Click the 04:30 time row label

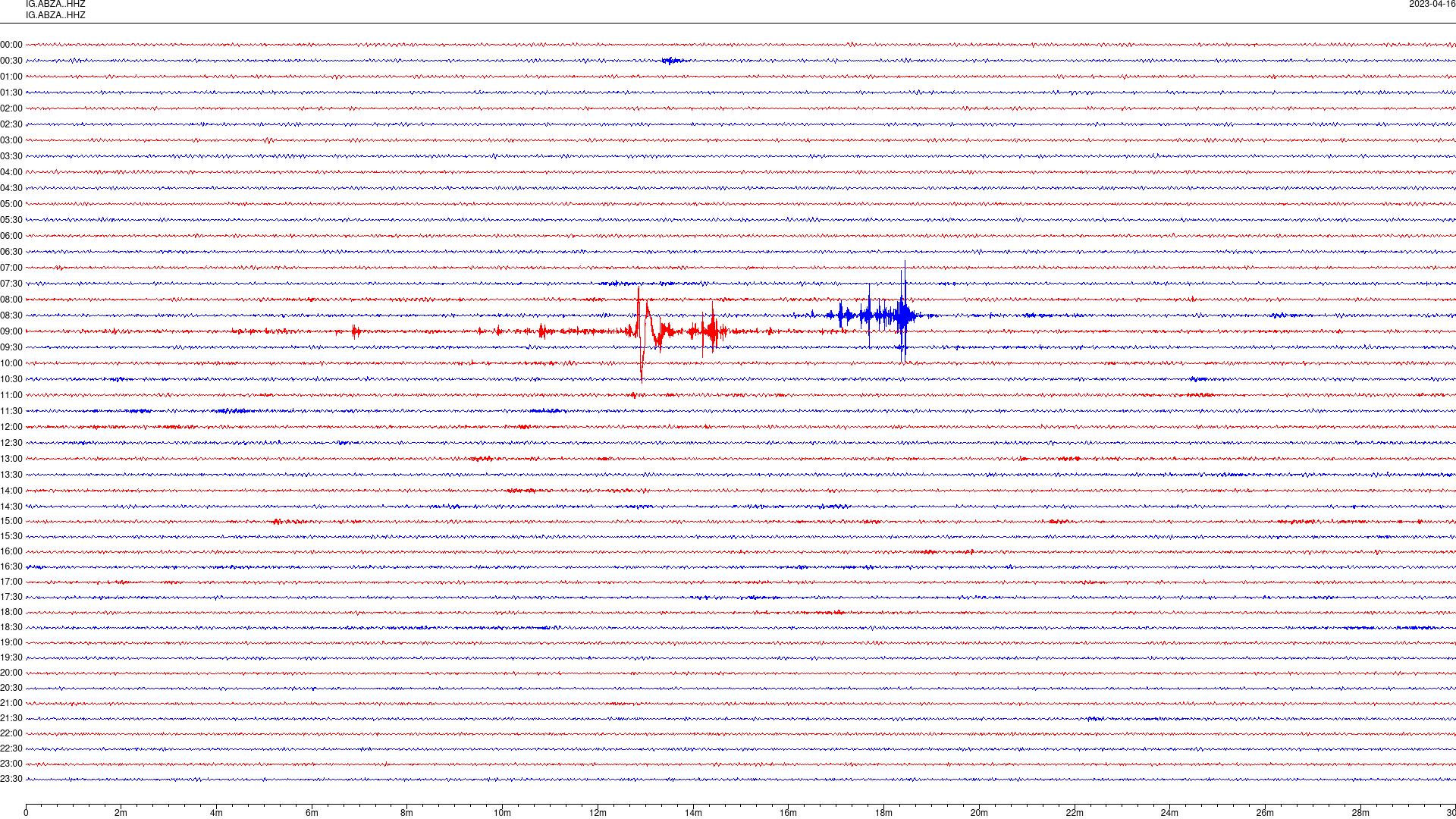(11, 188)
